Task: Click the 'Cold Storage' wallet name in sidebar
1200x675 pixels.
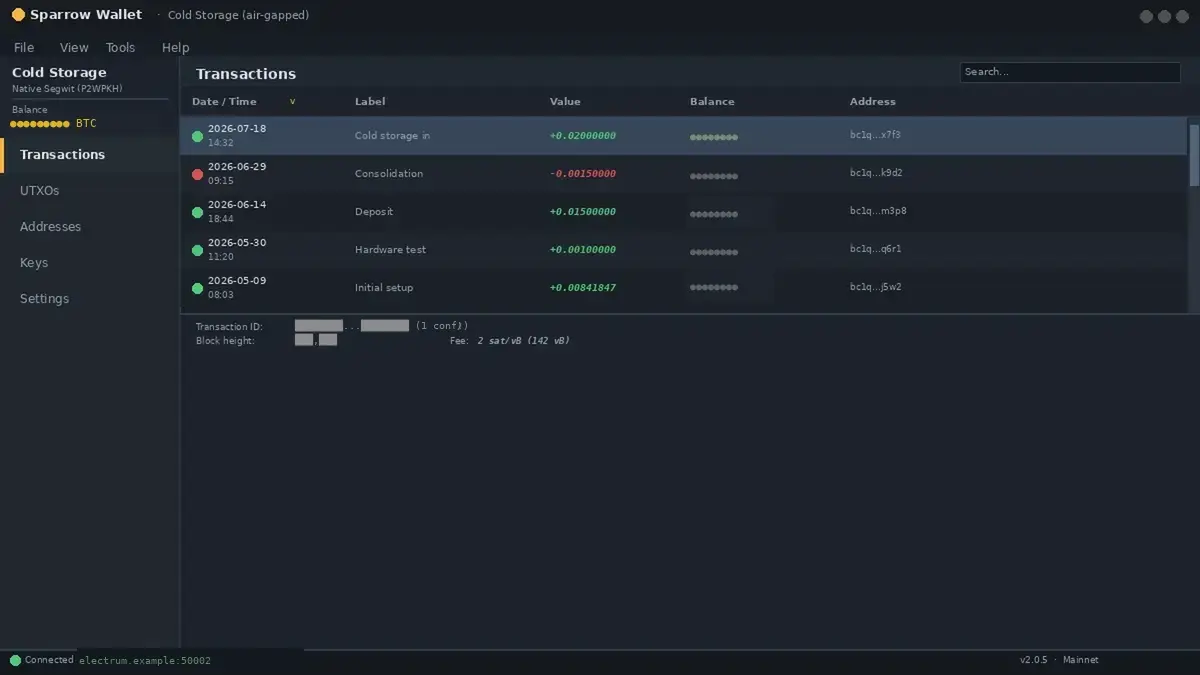Action: 59,73
